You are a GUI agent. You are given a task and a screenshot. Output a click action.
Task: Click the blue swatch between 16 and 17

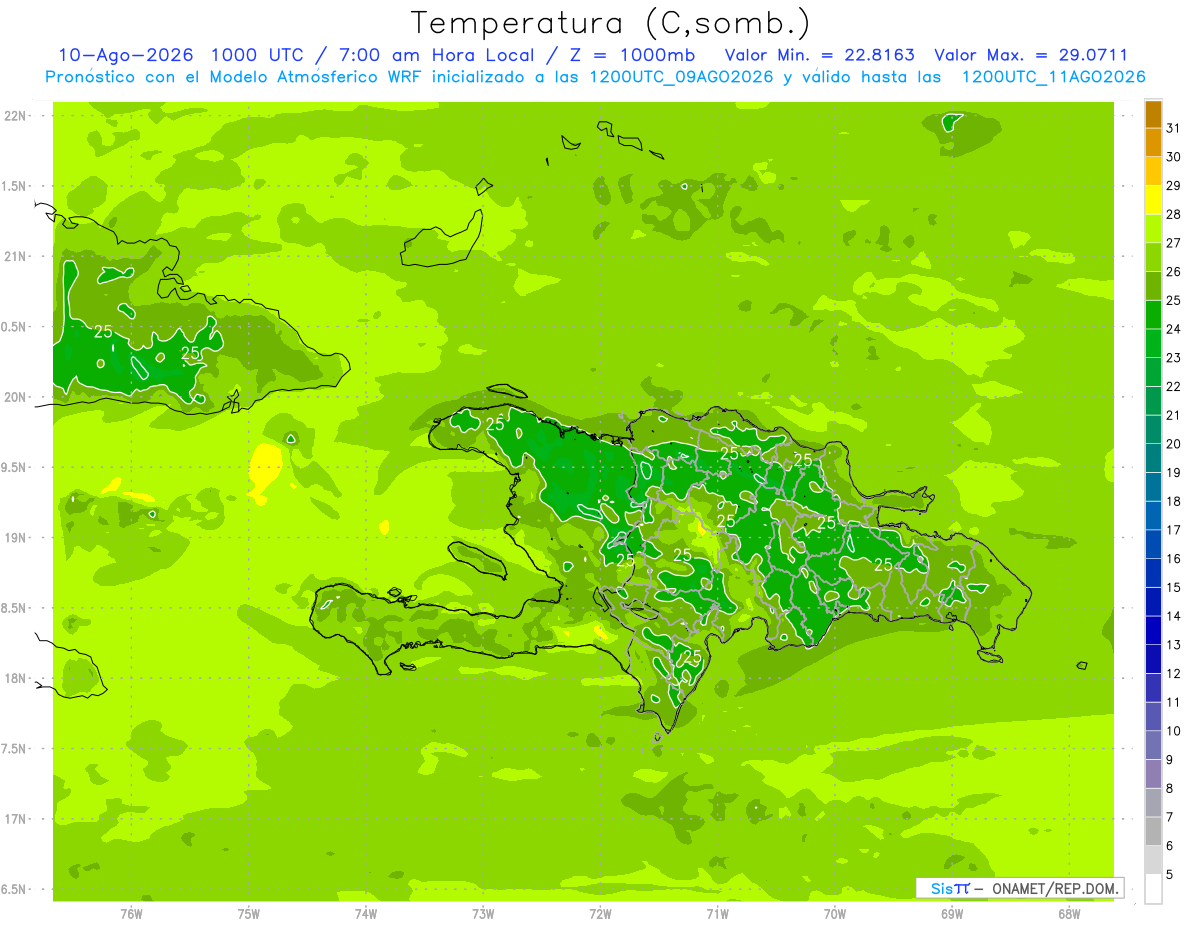pos(1153,544)
